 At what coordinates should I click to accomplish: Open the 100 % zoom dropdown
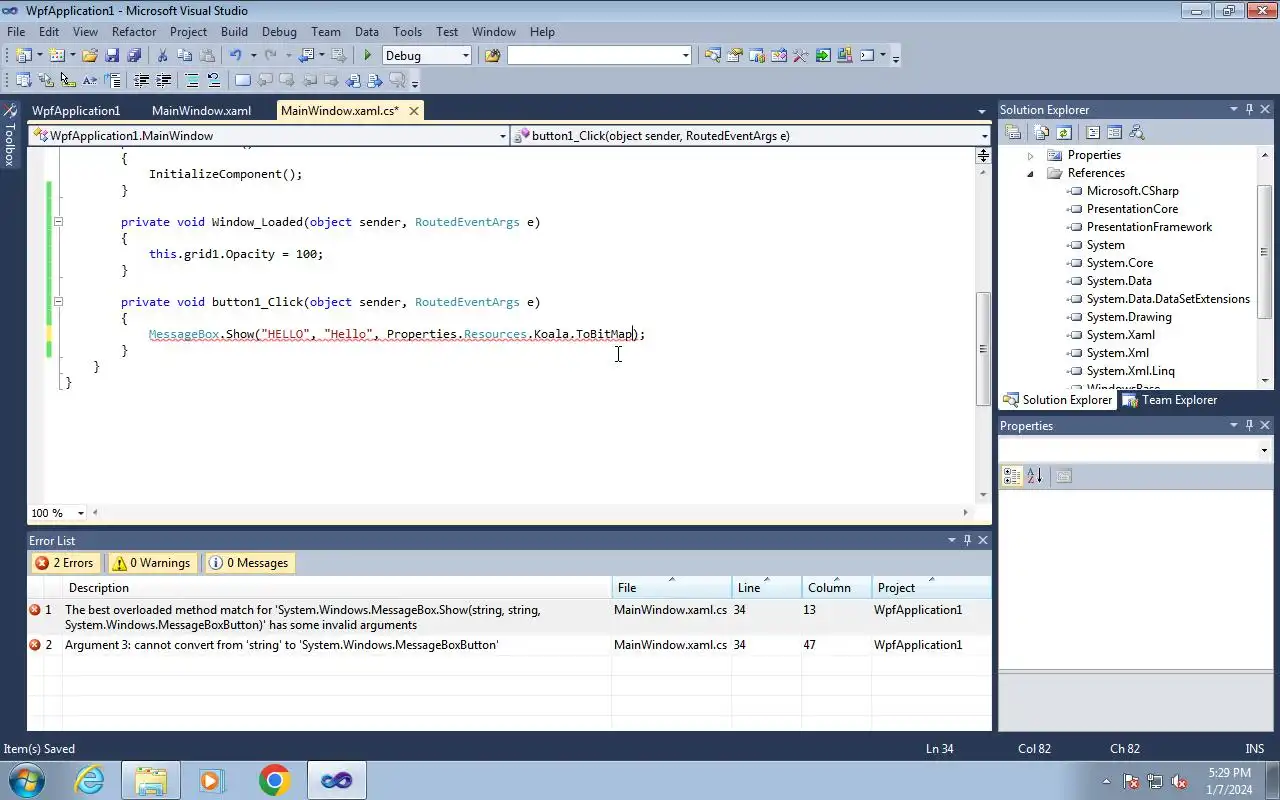click(80, 513)
